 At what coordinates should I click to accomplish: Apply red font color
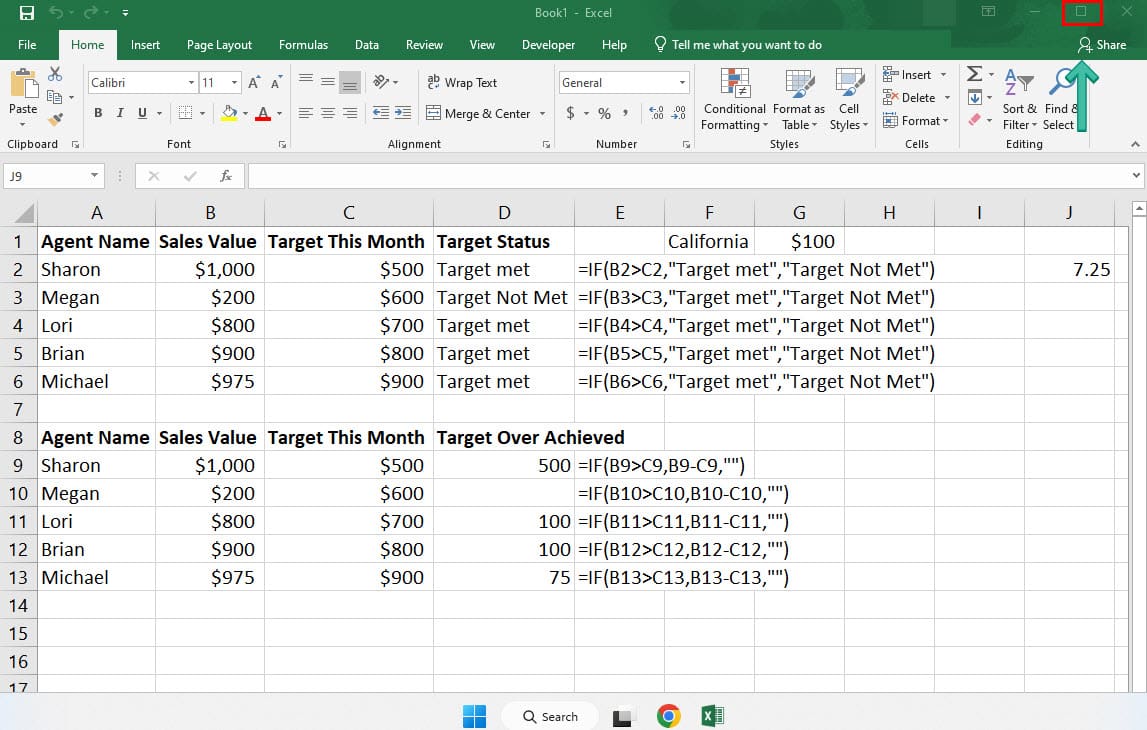(263, 113)
